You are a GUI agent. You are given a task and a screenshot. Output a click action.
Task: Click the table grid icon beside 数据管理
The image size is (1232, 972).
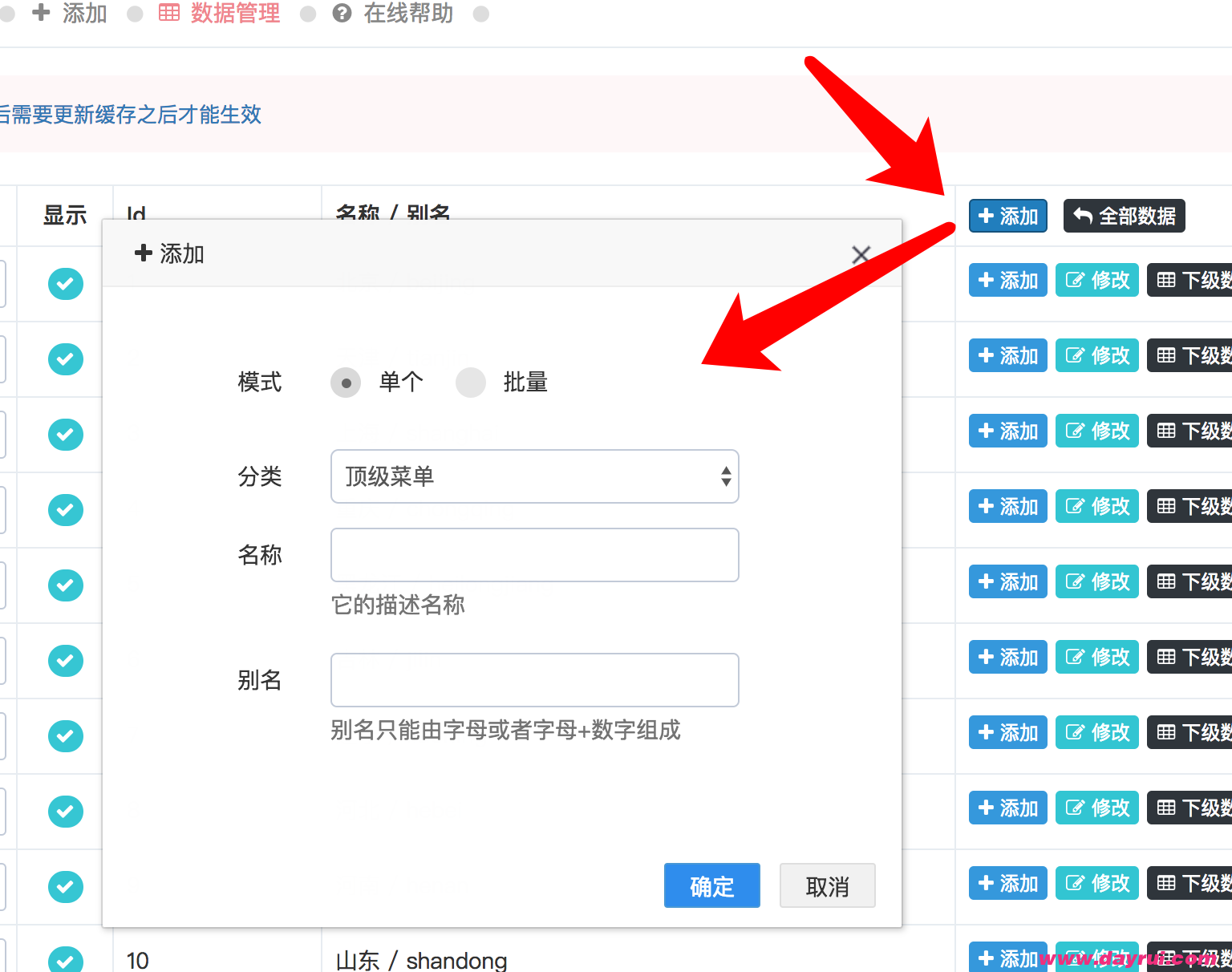(169, 13)
